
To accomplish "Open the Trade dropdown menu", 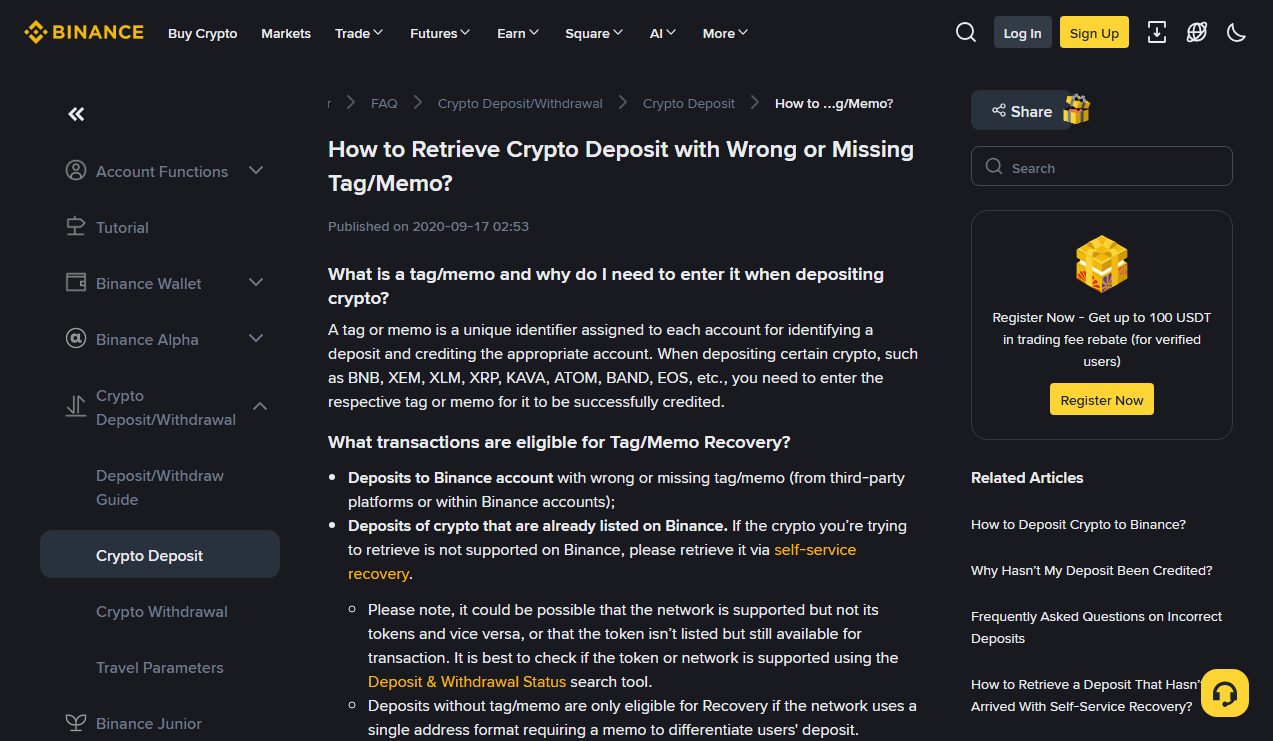I will point(359,33).
